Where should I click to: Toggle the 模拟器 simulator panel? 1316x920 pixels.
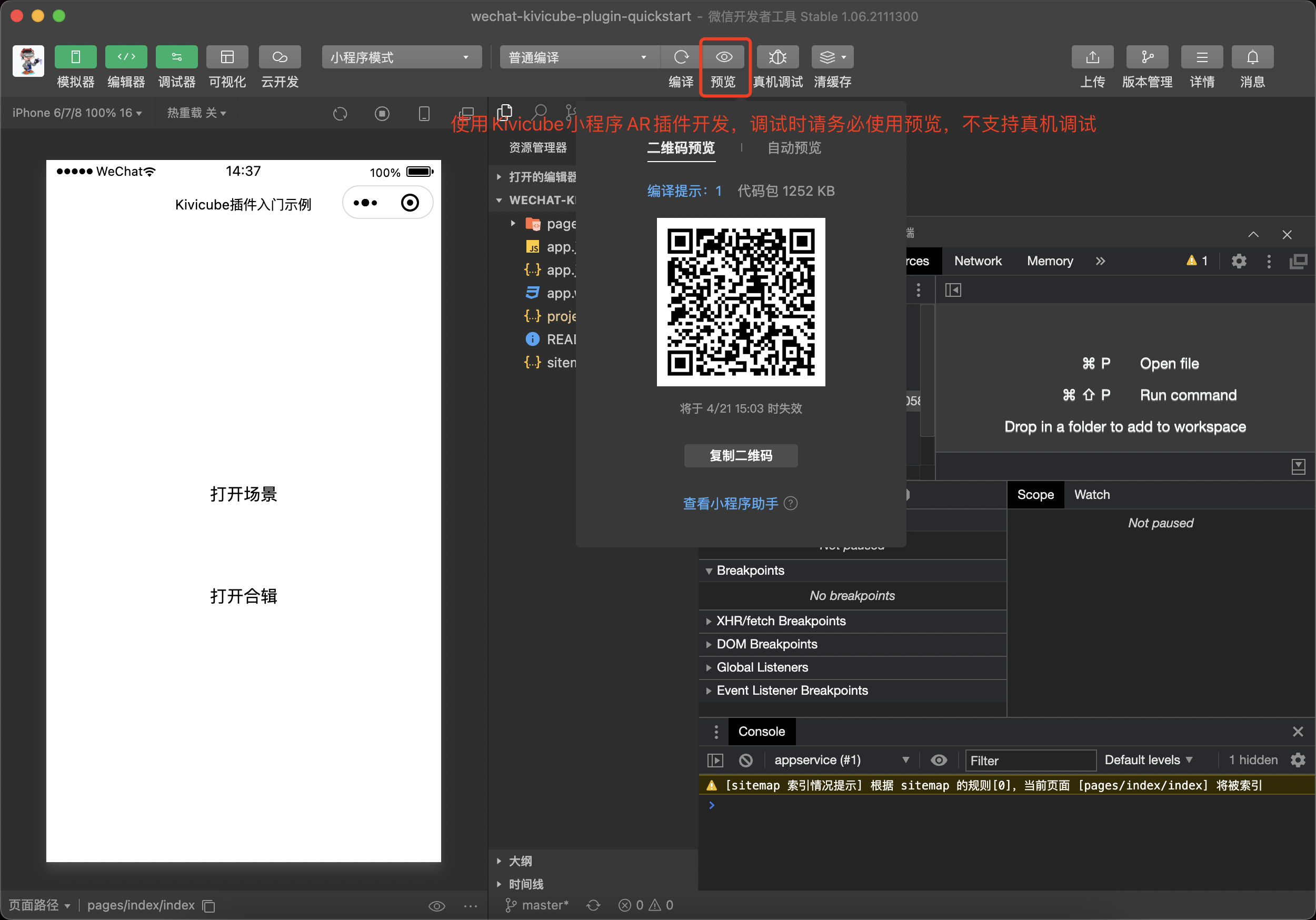75,57
